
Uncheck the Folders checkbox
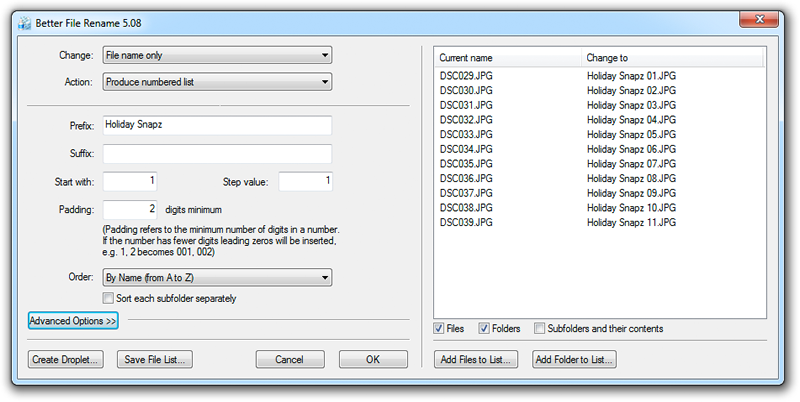coord(484,329)
